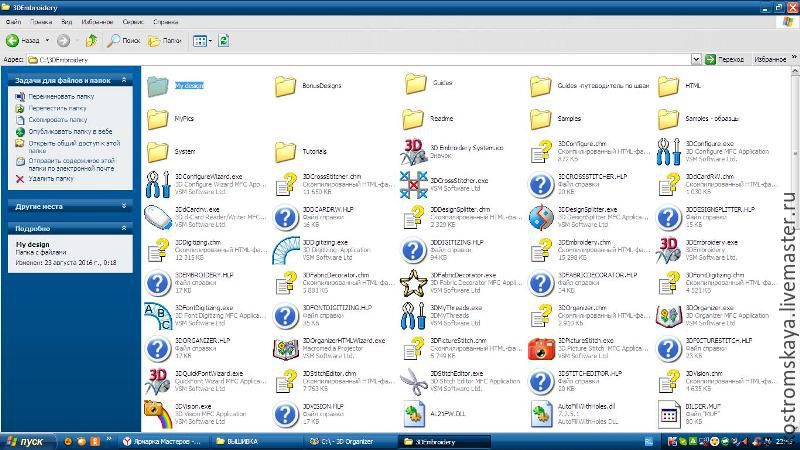Open 3DOrganizerHTMLWizard.exe icon

click(286, 349)
